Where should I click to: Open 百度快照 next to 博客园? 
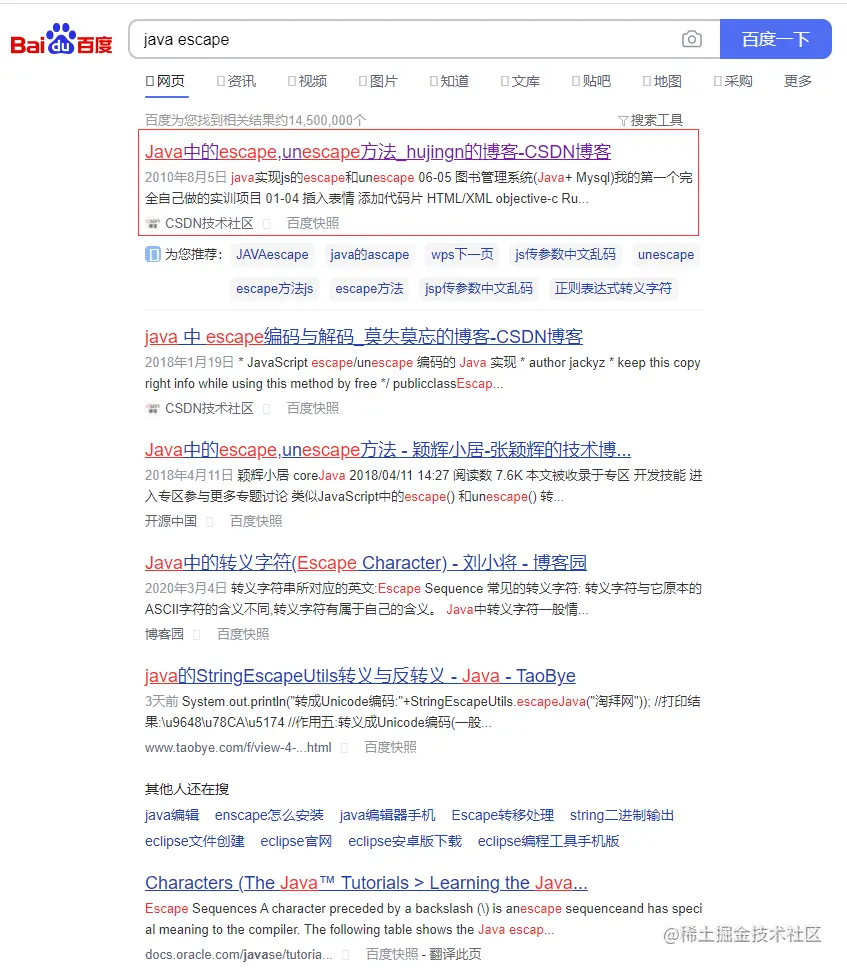tap(243, 634)
